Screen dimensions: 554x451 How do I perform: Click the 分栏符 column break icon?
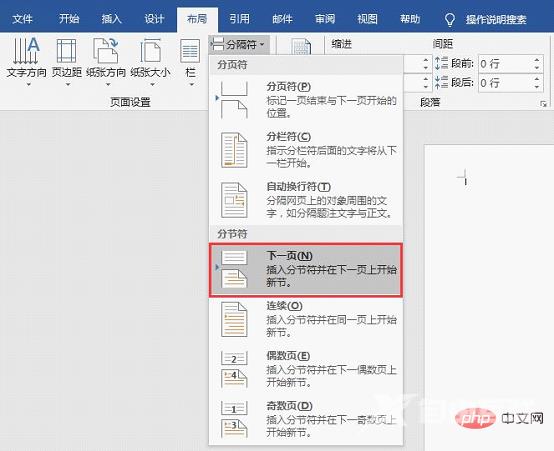tap(234, 150)
